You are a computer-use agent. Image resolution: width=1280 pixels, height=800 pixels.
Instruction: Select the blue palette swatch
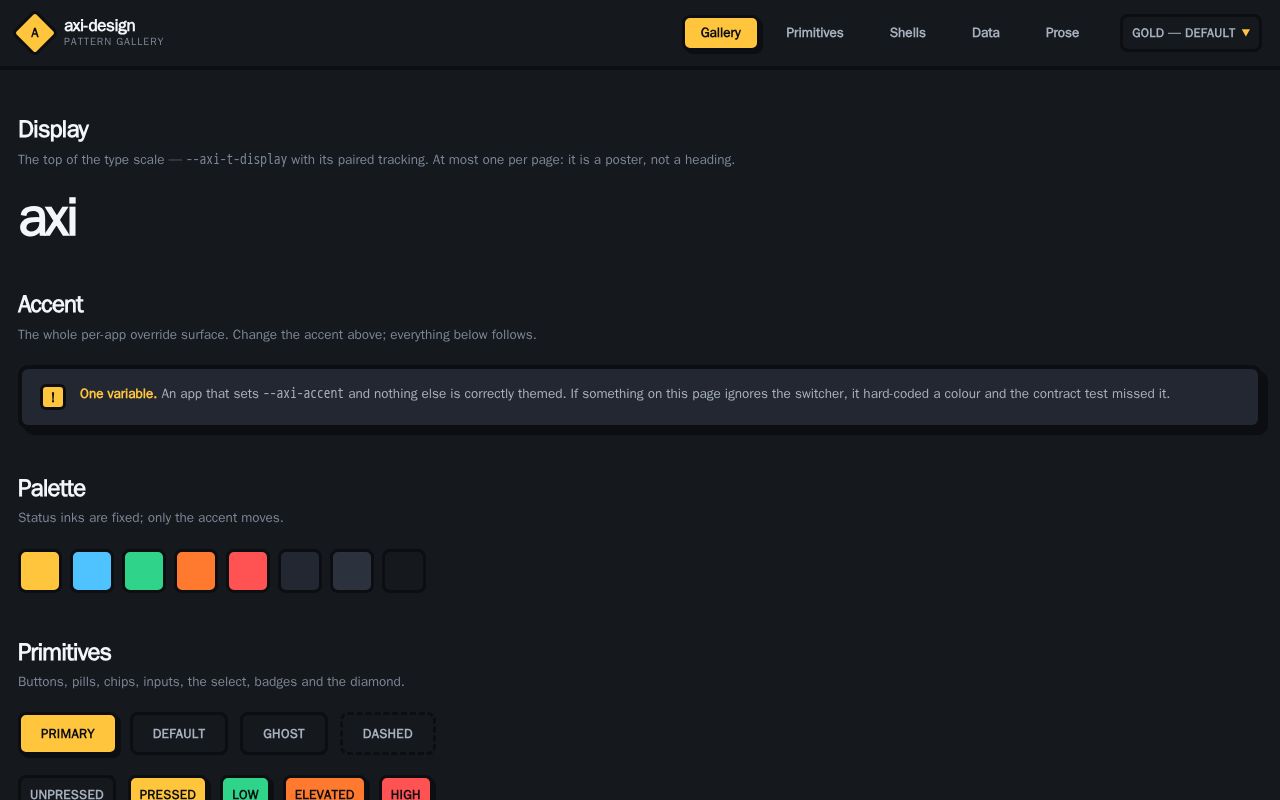click(x=92, y=571)
